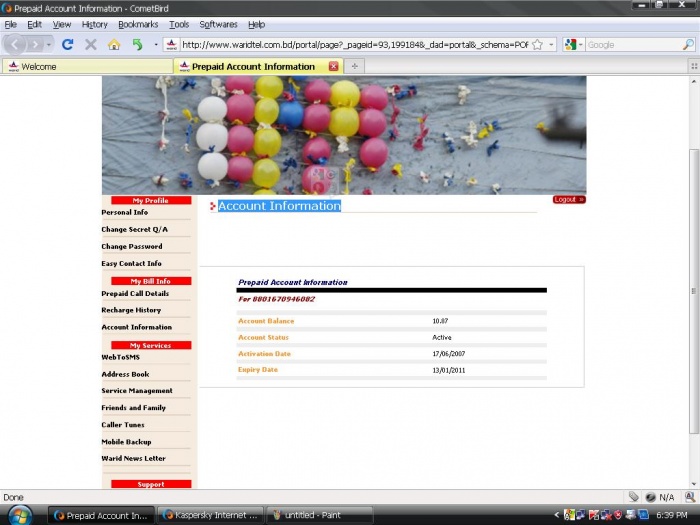Show hidden tray icons arrow
The image size is (700, 525).
click(x=556, y=515)
